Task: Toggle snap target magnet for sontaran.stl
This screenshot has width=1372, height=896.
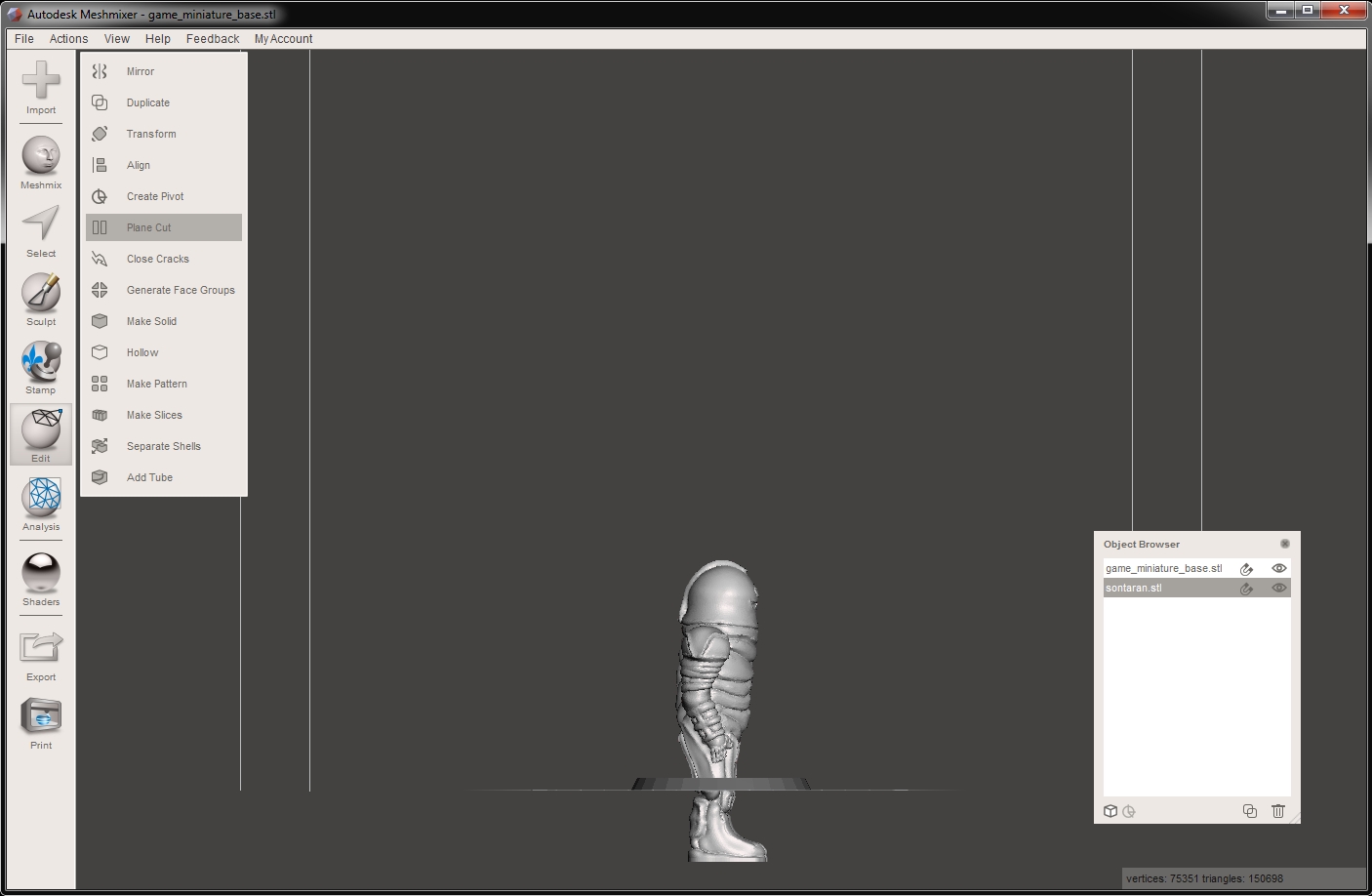Action: pyautogui.click(x=1246, y=589)
